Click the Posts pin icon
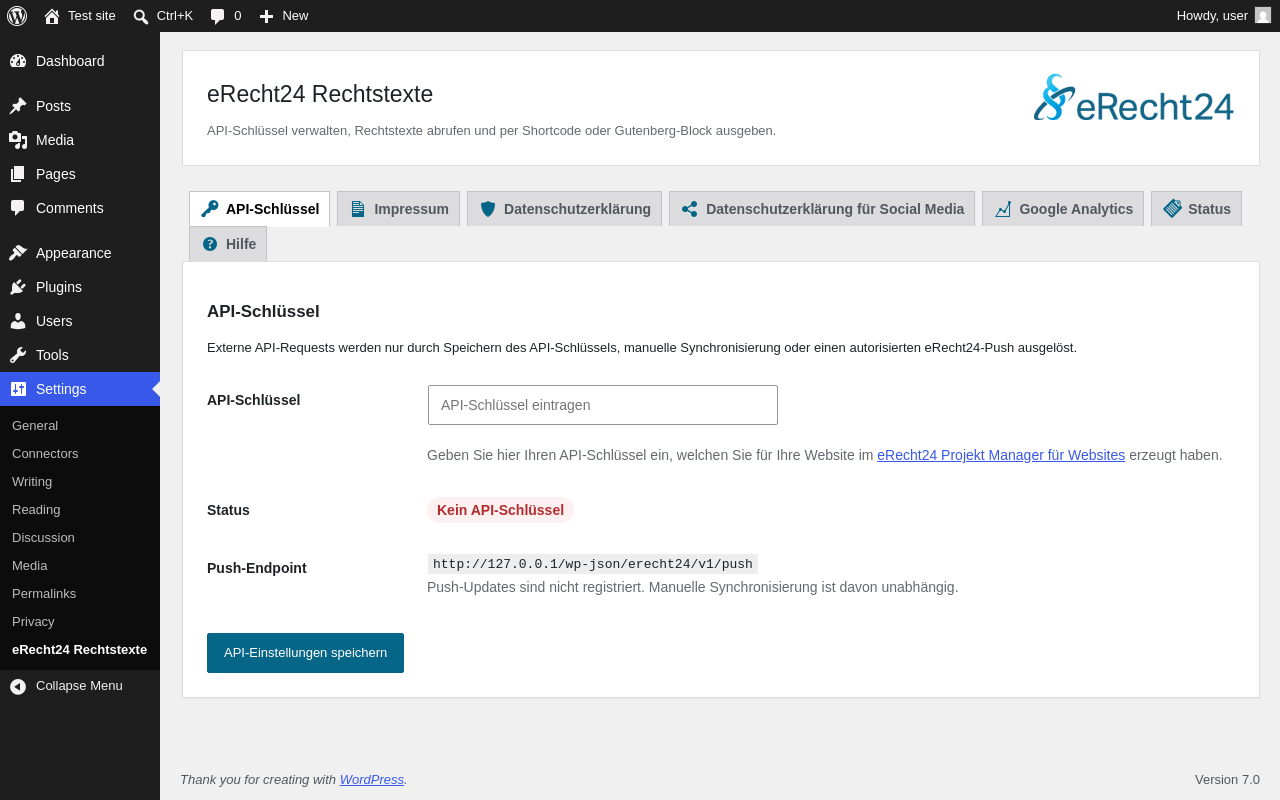The image size is (1280, 800). pos(18,106)
